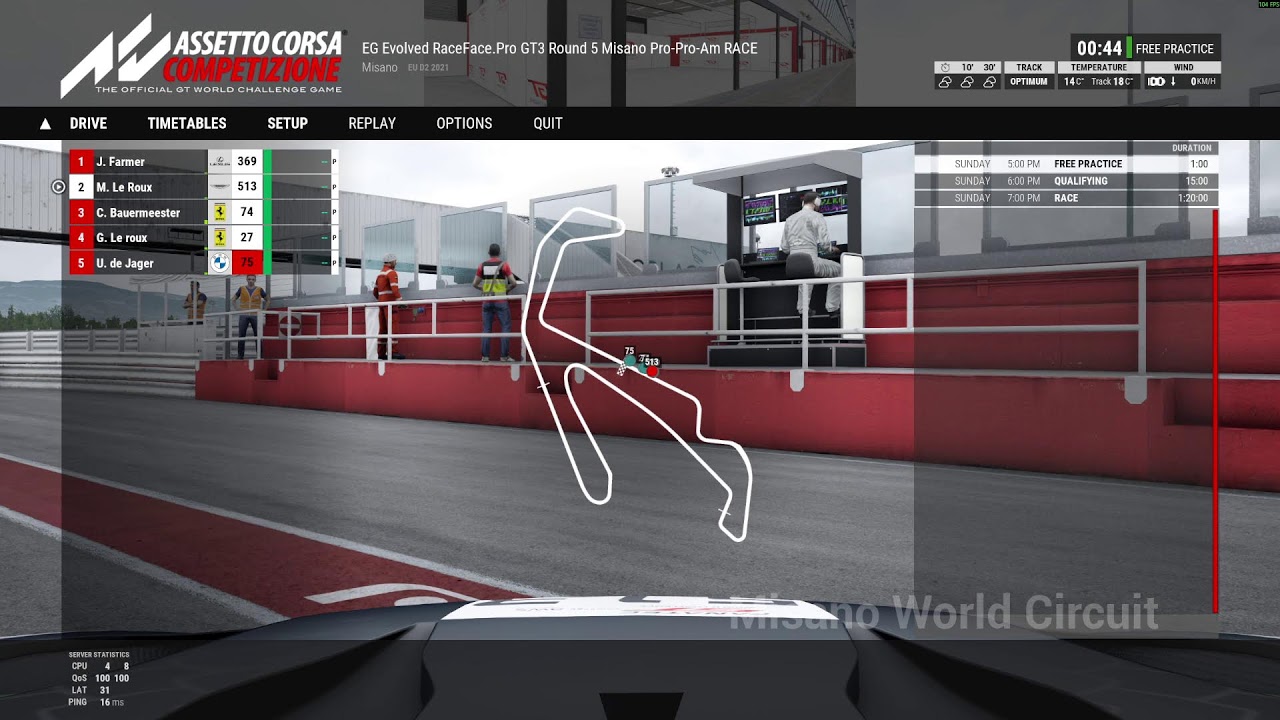Screen dimensions: 1280x720
Task: Select QUIT in the menu bar
Action: [x=548, y=124]
